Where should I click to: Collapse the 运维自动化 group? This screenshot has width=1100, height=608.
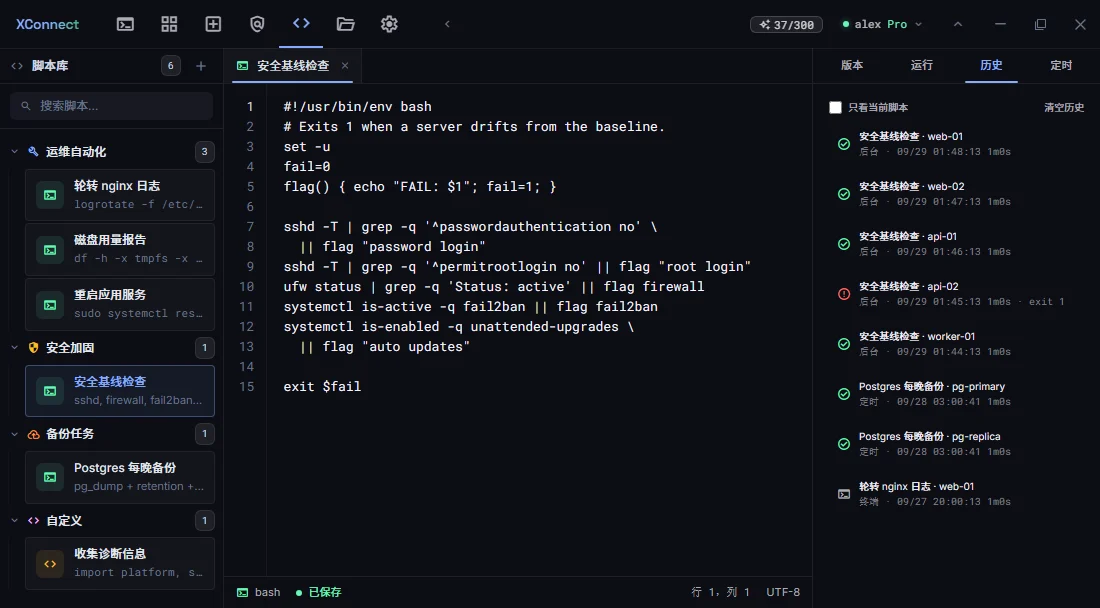pyautogui.click(x=15, y=151)
